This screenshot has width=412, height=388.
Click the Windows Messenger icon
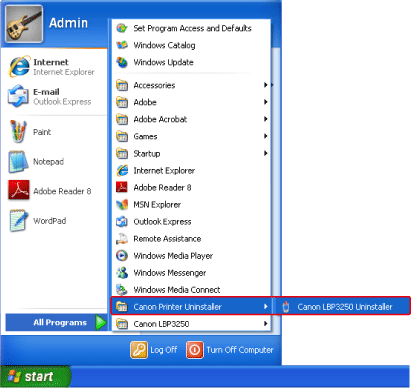(x=122, y=273)
